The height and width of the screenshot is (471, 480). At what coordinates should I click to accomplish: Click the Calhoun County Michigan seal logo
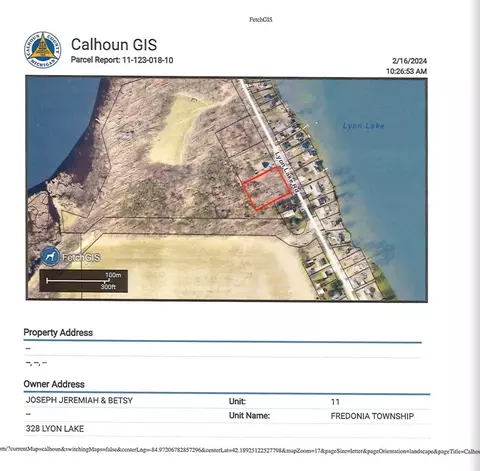click(43, 50)
